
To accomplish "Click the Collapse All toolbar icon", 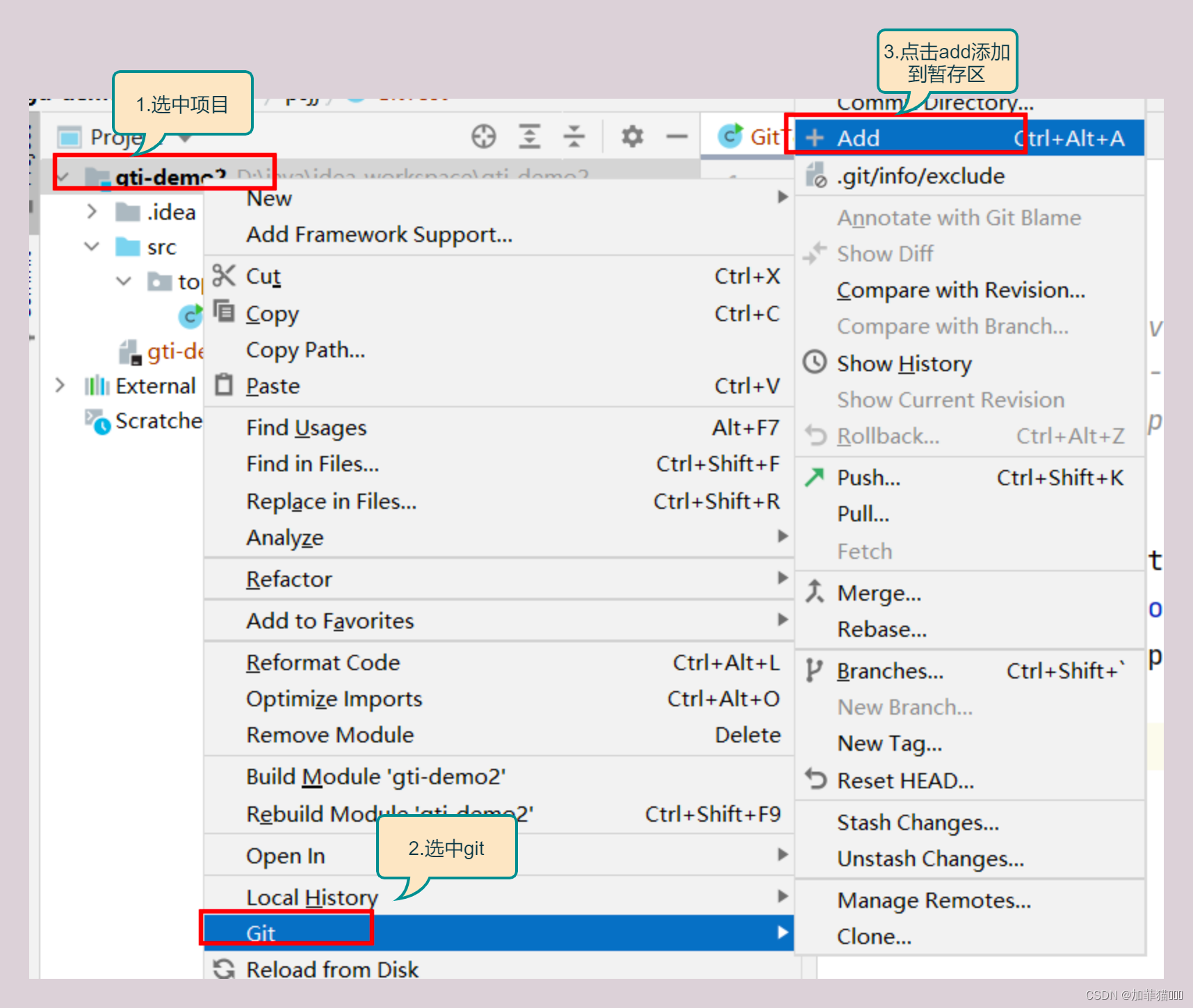I will [574, 136].
